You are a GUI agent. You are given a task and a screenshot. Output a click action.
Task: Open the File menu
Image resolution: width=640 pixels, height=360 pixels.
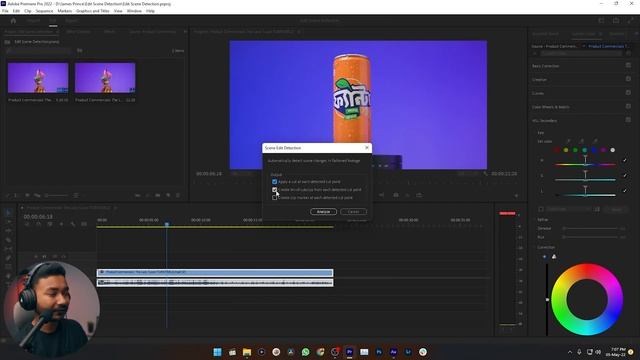(5, 11)
